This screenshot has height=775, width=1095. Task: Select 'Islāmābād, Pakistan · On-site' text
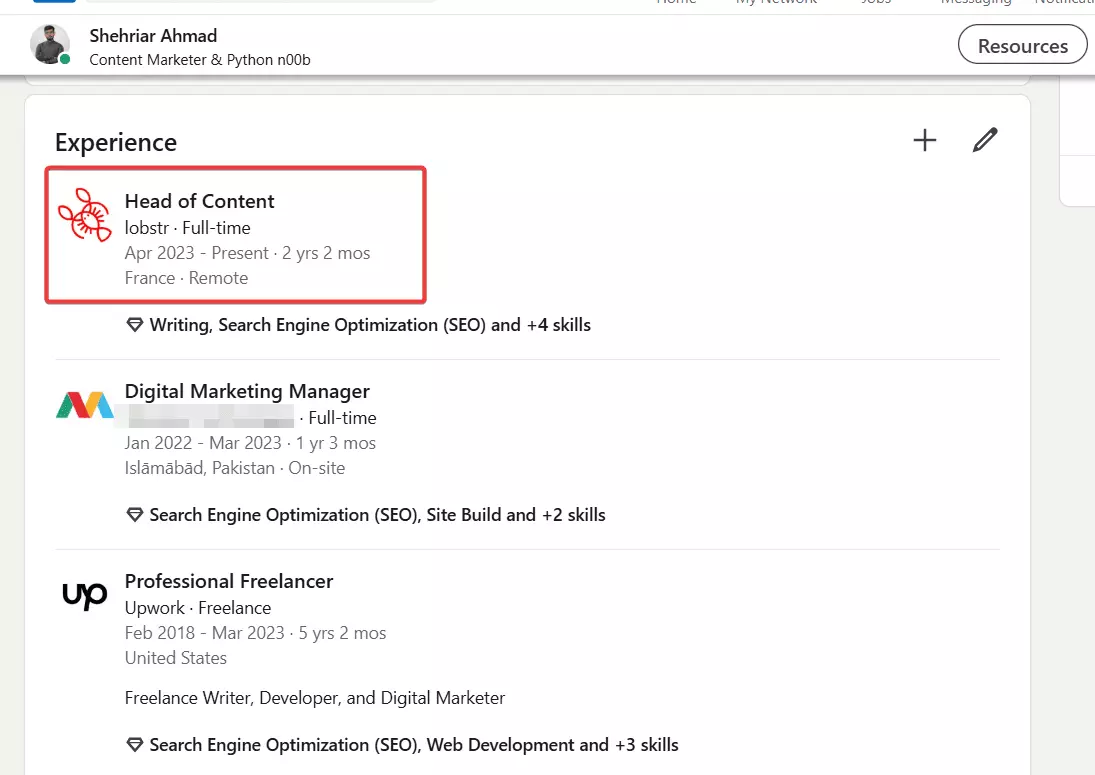click(x=235, y=468)
